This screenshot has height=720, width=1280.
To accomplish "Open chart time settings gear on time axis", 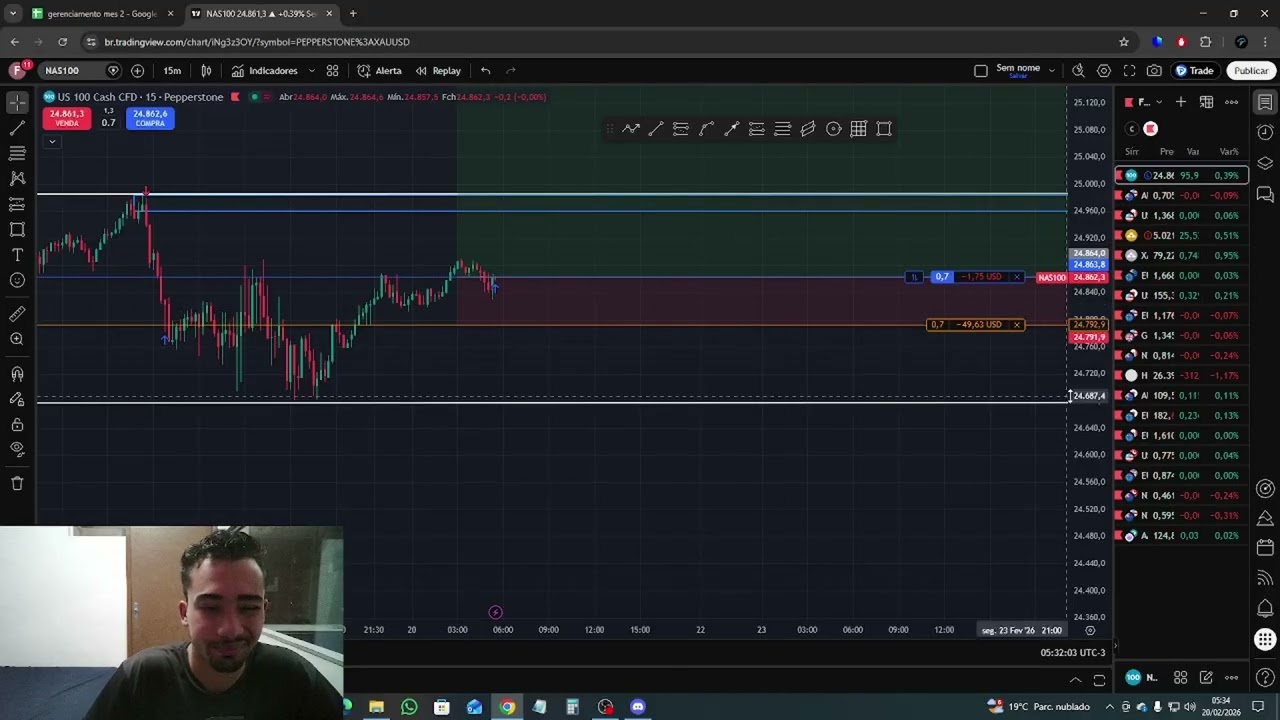I will tap(1090, 630).
